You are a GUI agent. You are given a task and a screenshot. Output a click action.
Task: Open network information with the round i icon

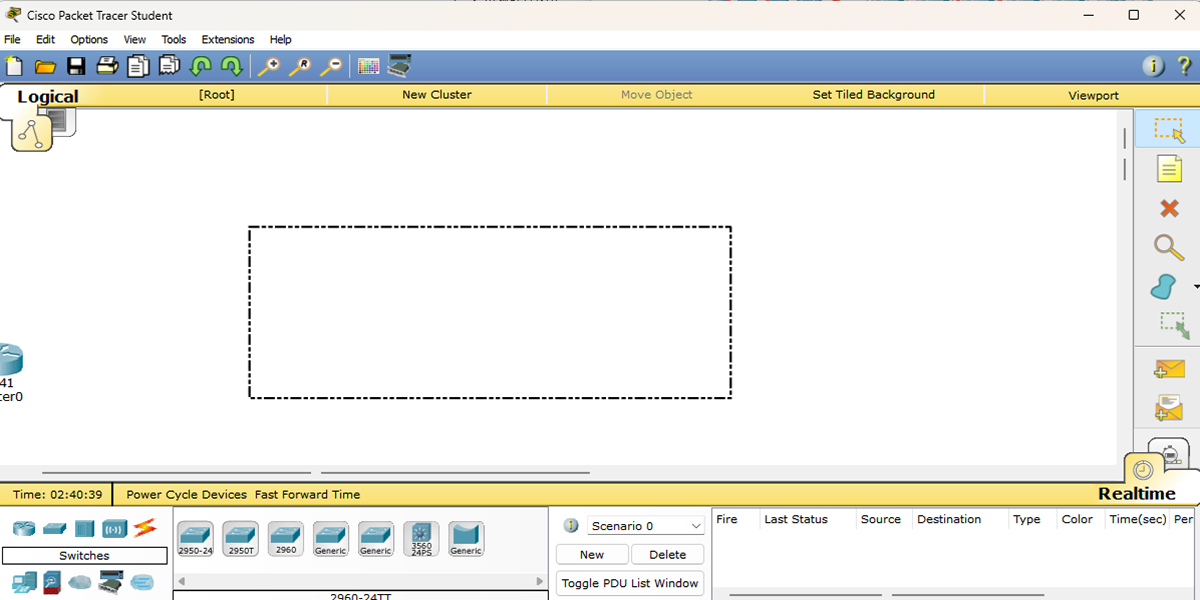coord(1154,67)
